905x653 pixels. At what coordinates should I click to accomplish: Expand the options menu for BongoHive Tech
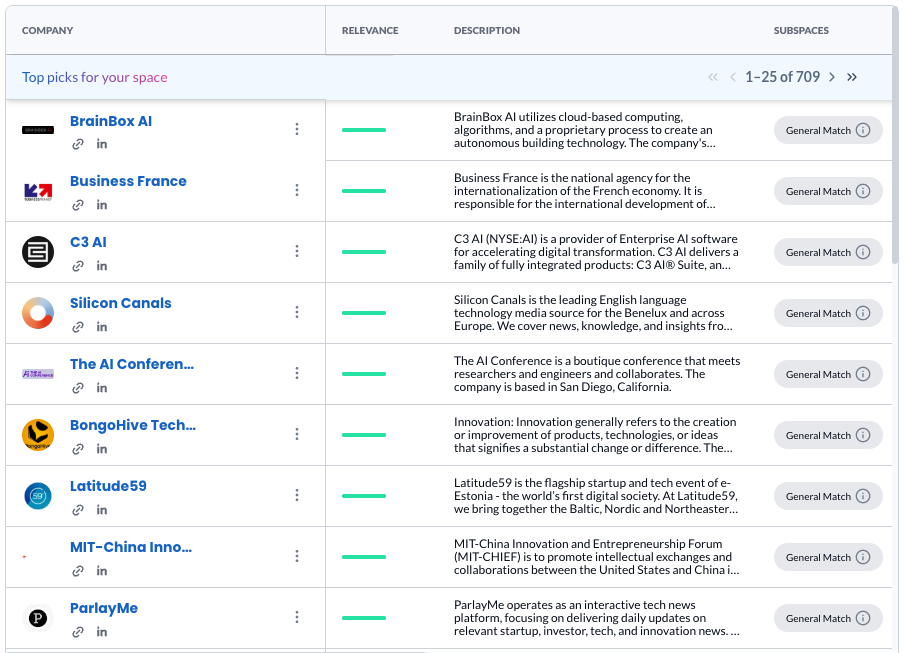point(297,434)
